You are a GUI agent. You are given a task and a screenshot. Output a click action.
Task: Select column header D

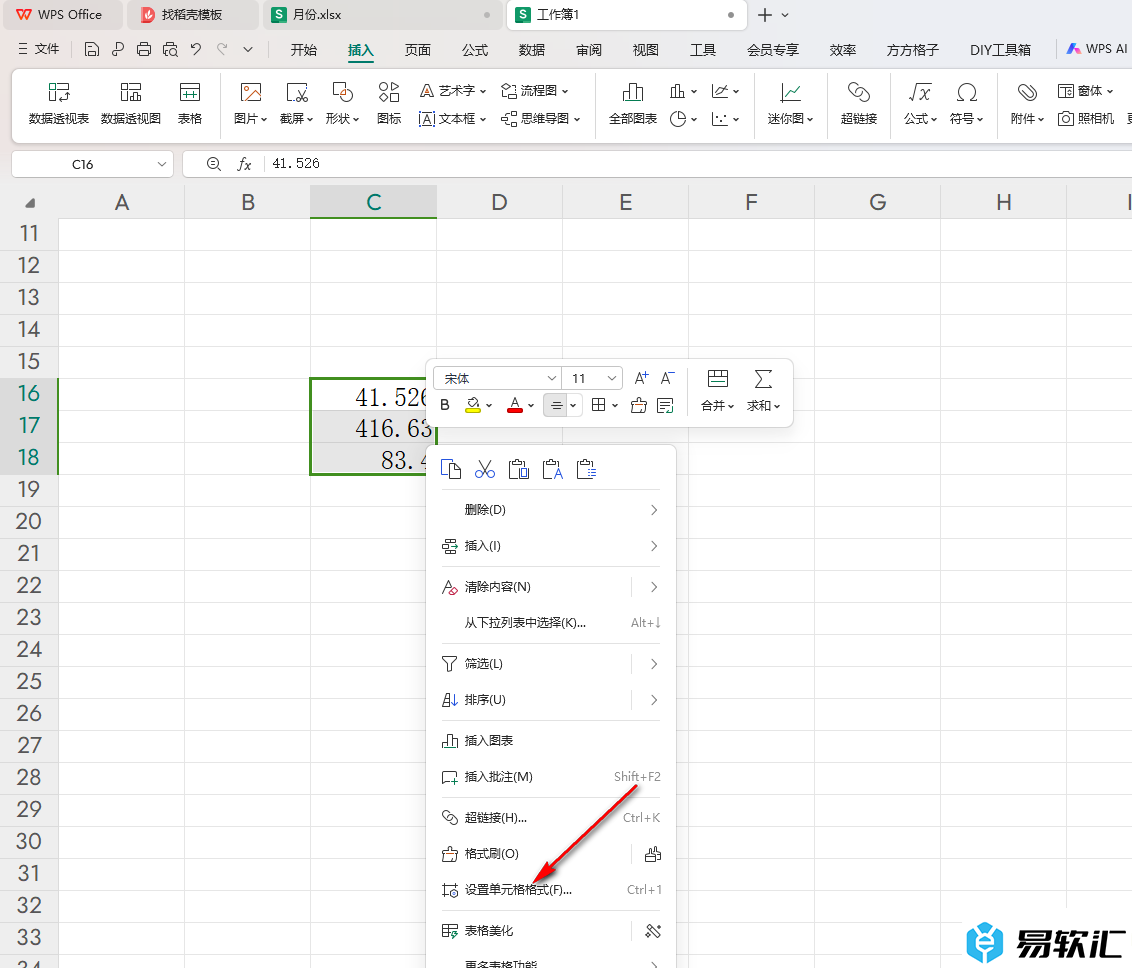pyautogui.click(x=500, y=202)
